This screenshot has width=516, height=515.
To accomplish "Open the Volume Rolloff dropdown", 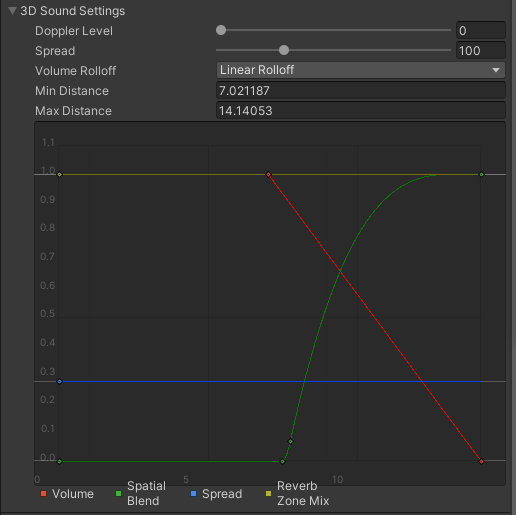I will coord(361,70).
